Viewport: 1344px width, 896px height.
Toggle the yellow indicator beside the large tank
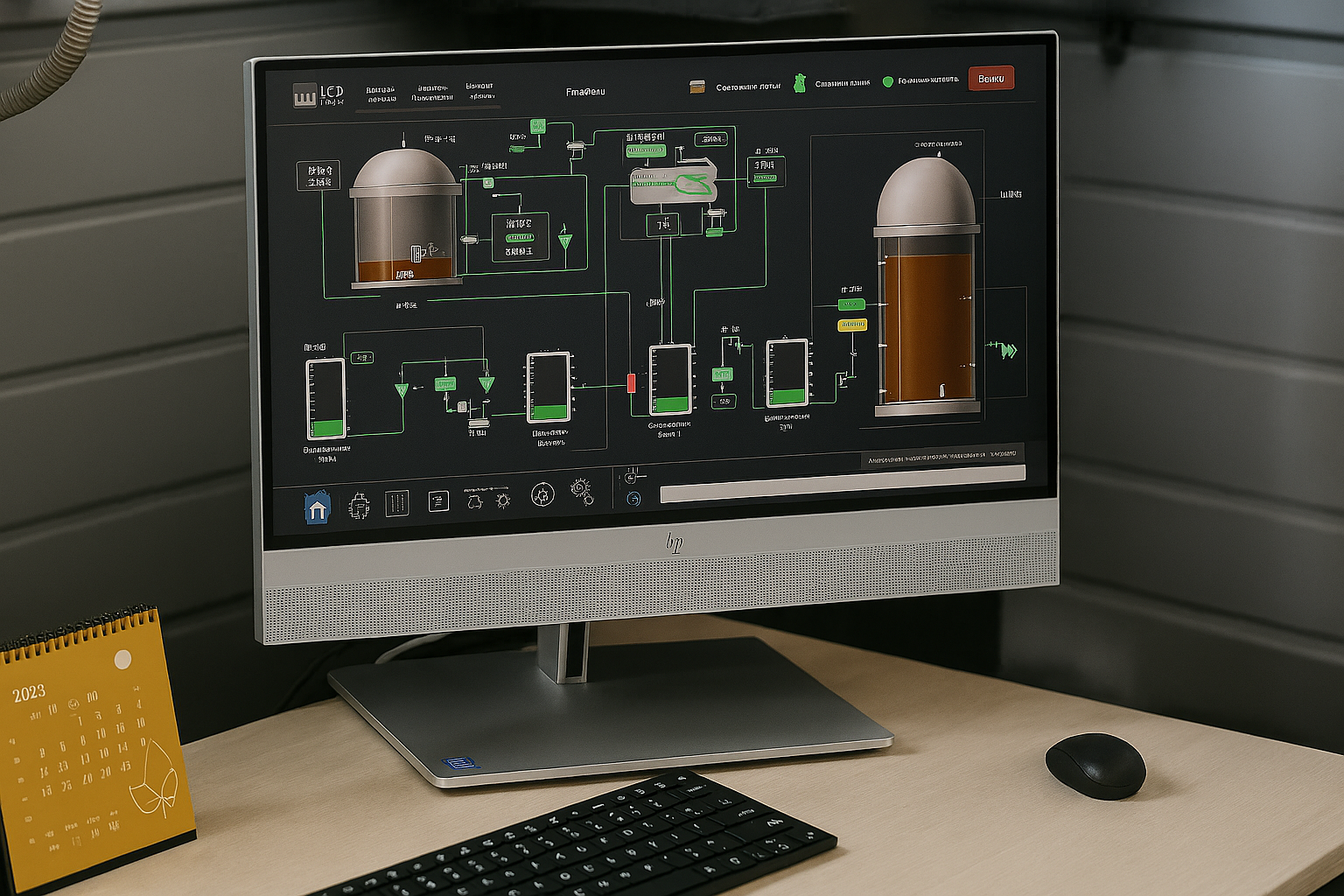(x=851, y=325)
